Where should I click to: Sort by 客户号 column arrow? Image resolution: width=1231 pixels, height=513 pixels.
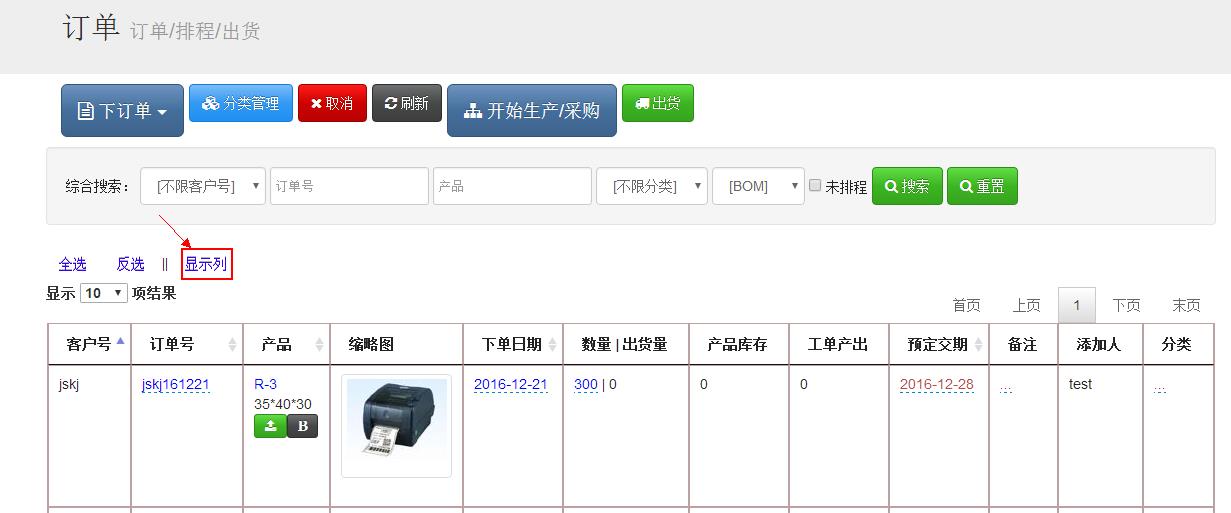(x=121, y=342)
